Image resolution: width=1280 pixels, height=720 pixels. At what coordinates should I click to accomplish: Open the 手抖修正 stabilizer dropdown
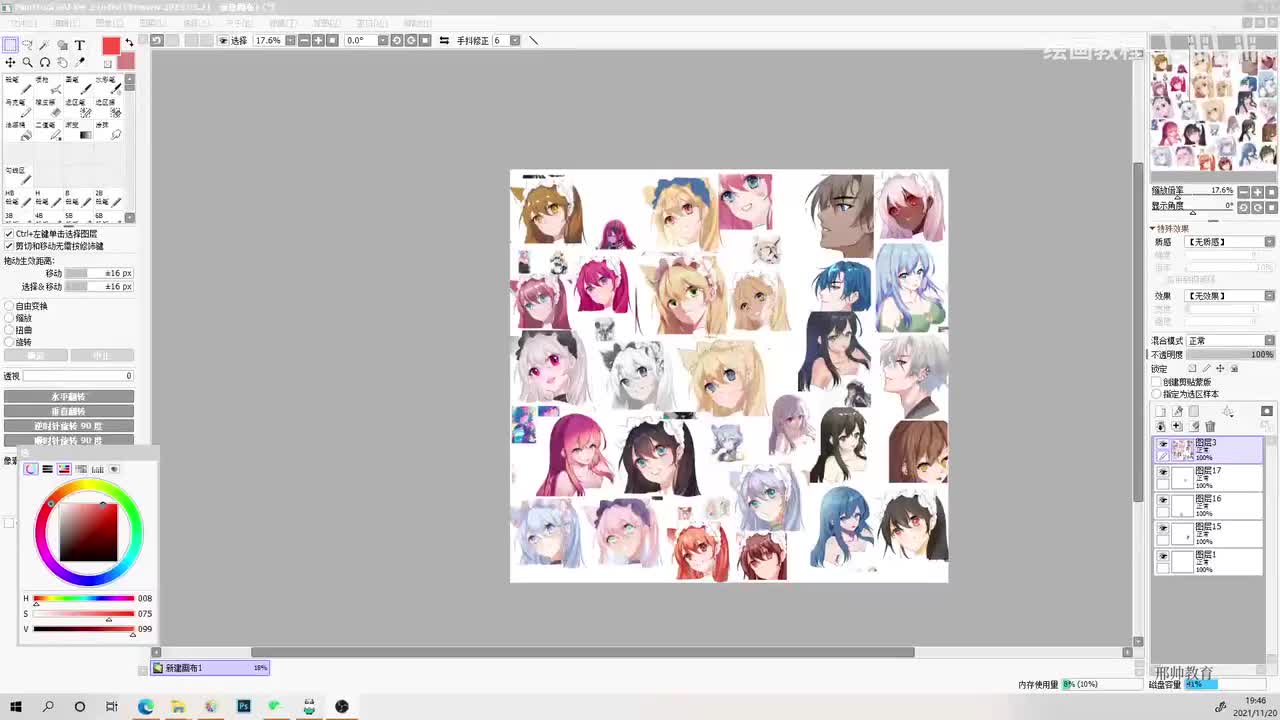click(515, 40)
